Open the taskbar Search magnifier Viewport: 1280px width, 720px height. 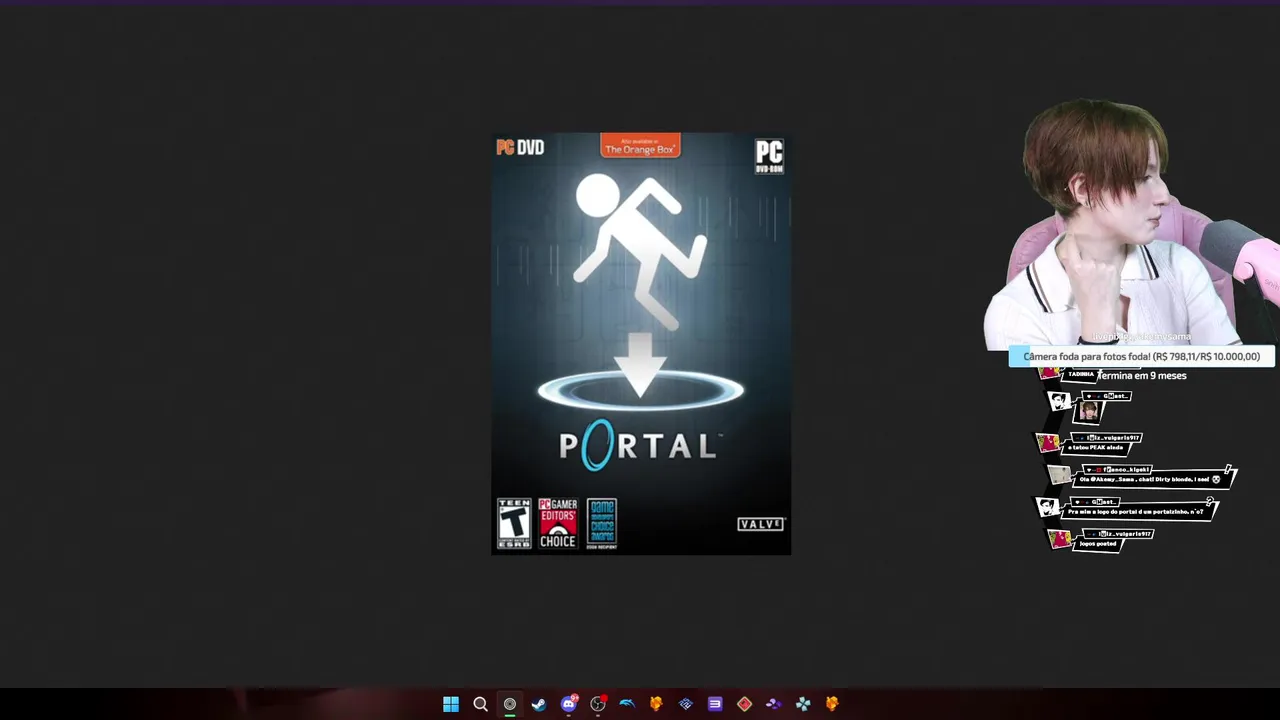click(x=480, y=704)
